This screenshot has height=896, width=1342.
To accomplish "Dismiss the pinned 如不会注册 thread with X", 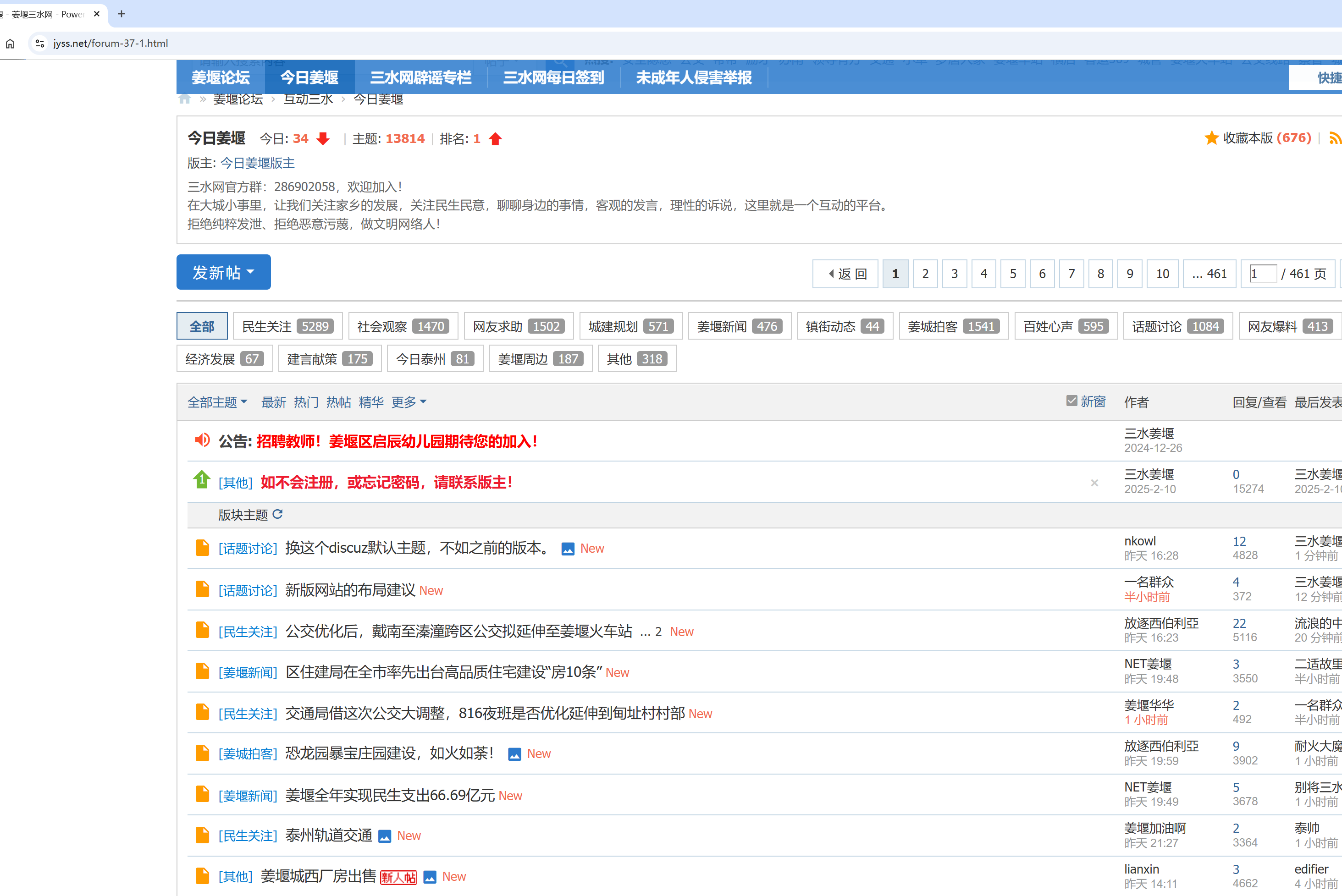I will (x=1094, y=483).
